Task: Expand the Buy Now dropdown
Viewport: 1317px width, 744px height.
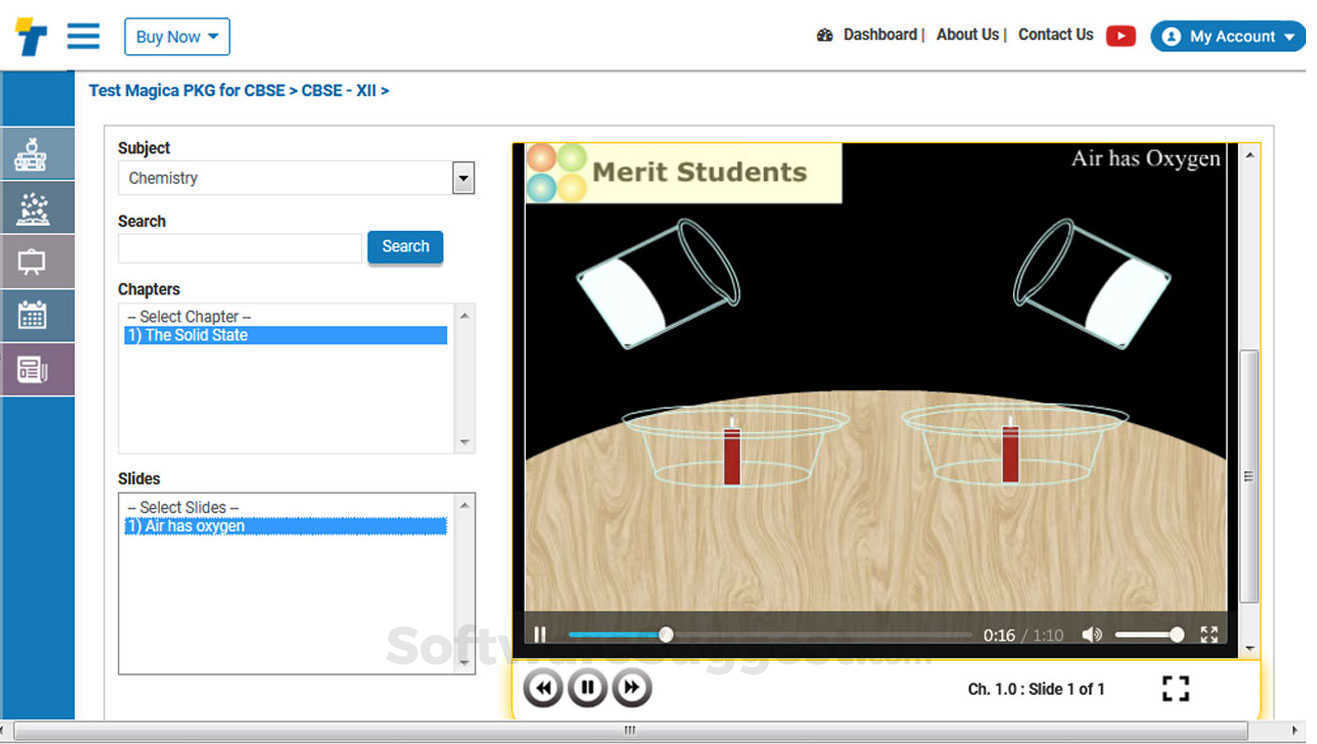Action: coord(177,36)
